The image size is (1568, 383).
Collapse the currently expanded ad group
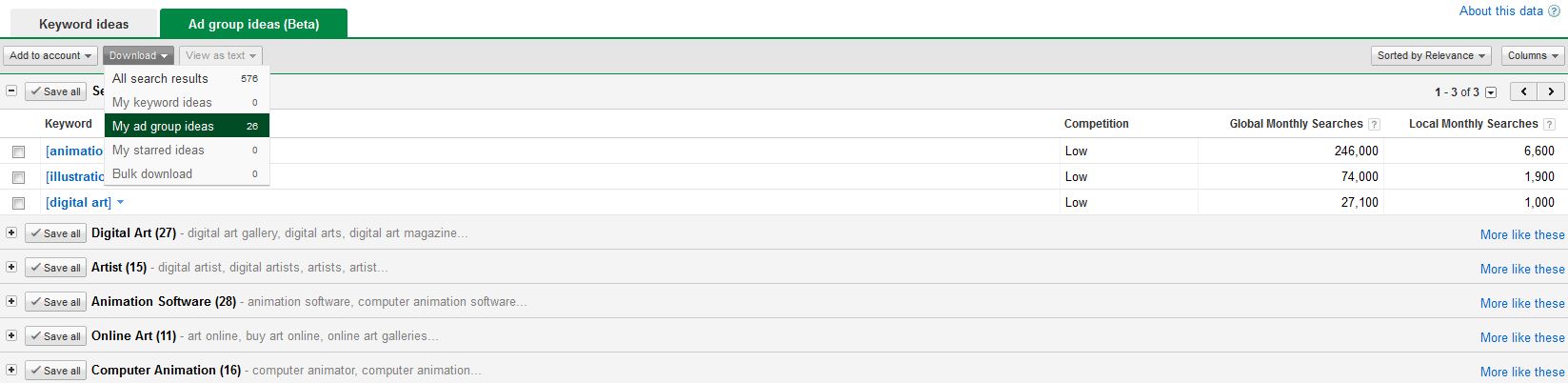[x=11, y=91]
